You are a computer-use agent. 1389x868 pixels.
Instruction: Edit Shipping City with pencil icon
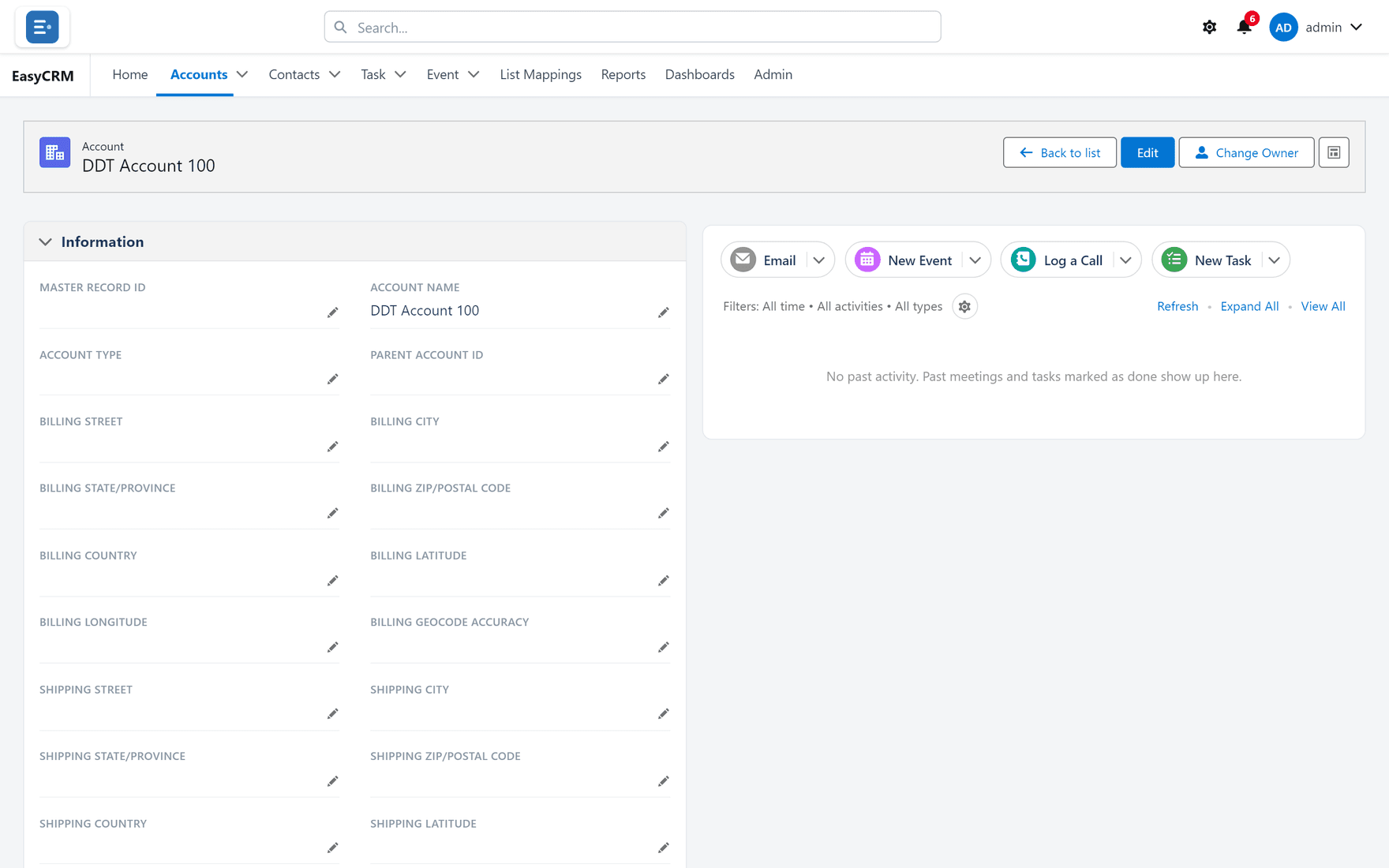pos(663,714)
